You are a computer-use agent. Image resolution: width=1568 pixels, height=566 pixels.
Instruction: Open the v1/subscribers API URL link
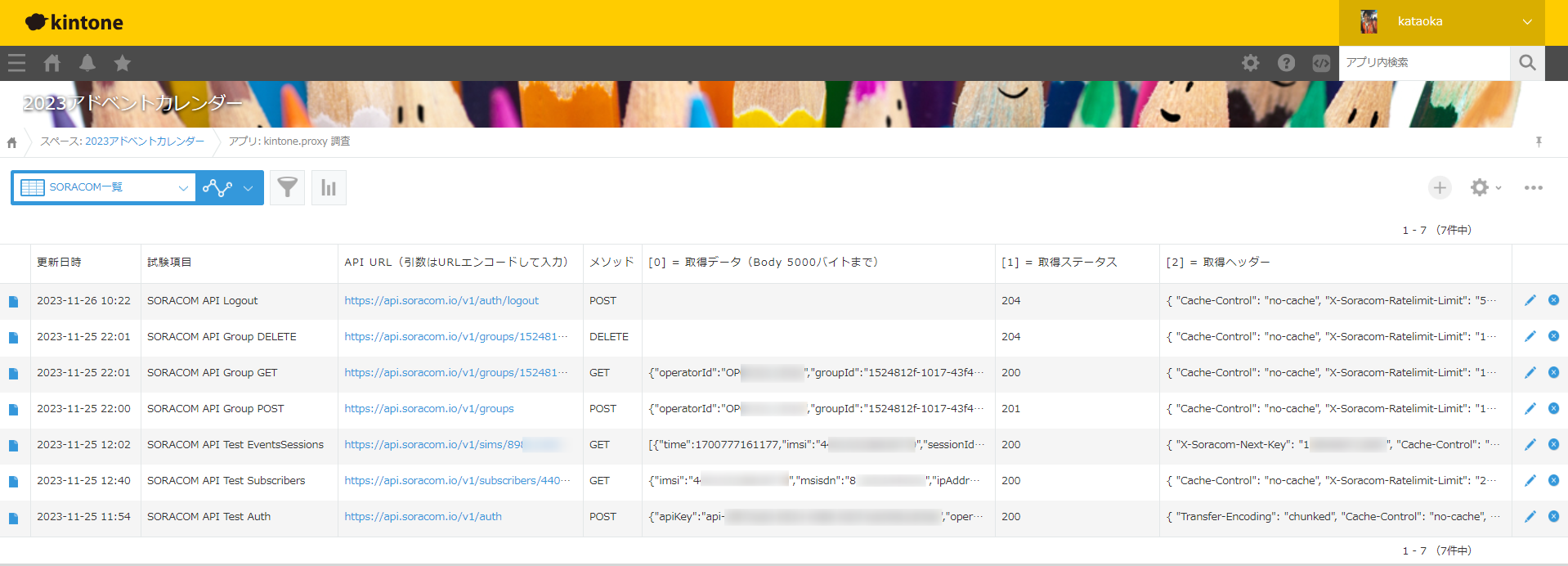point(456,481)
